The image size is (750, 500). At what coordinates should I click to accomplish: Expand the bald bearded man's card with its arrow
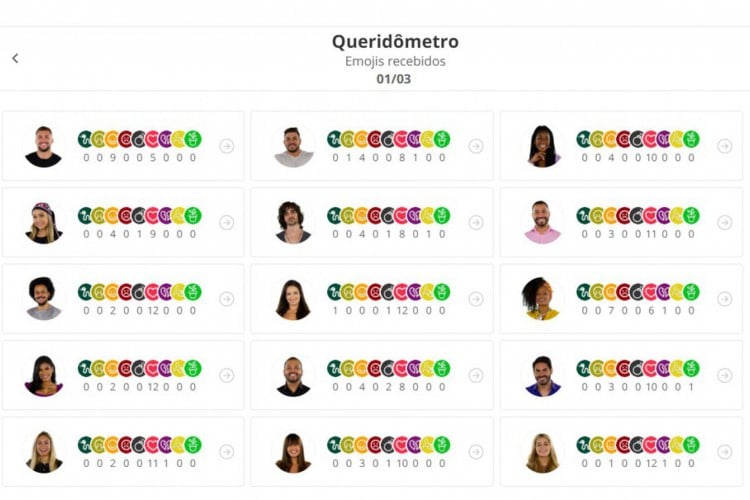[x=475, y=375]
